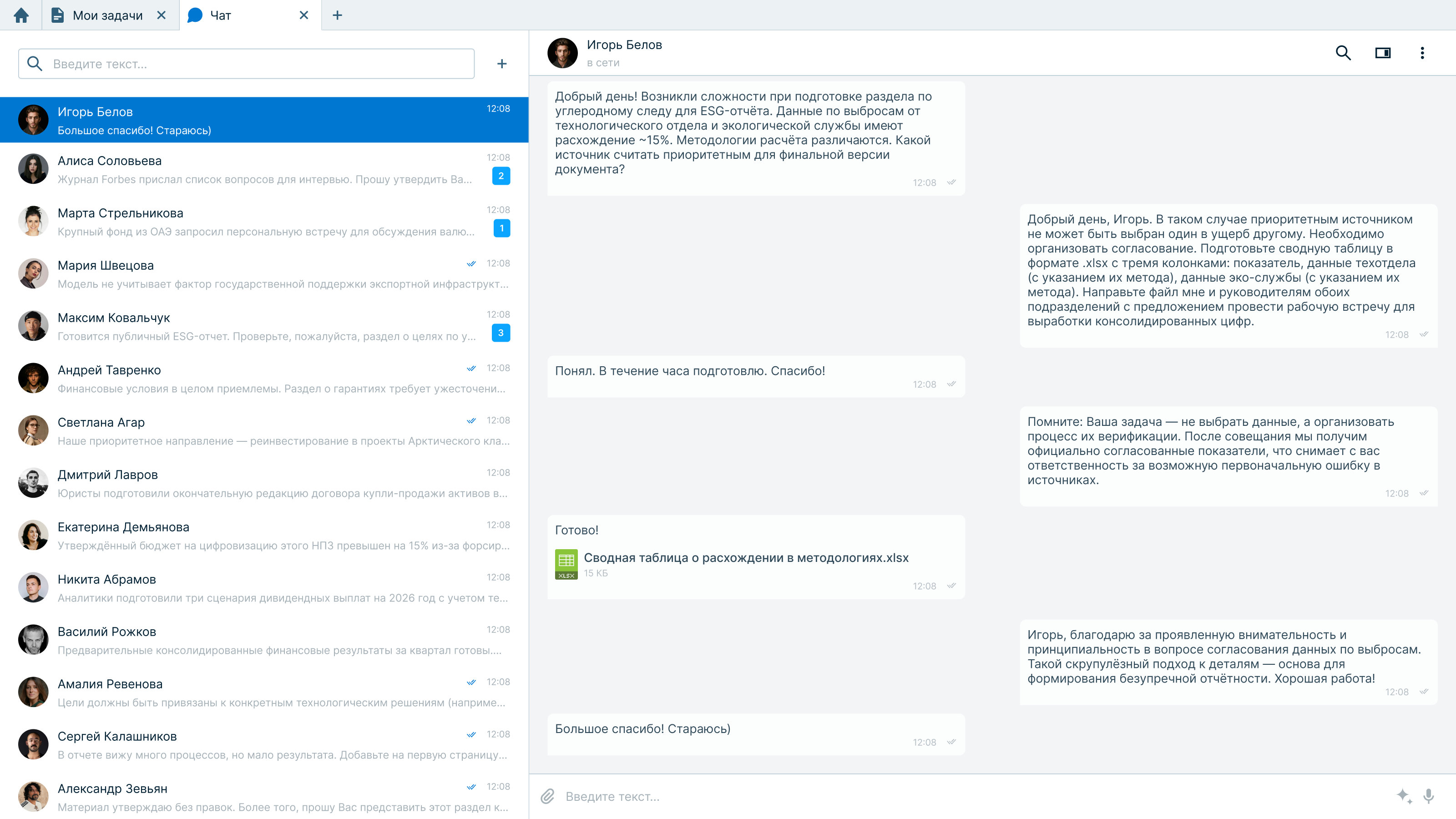Toggle the side panel icon in chat header
Viewport: 1456px width, 819px height.
pos(1383,53)
